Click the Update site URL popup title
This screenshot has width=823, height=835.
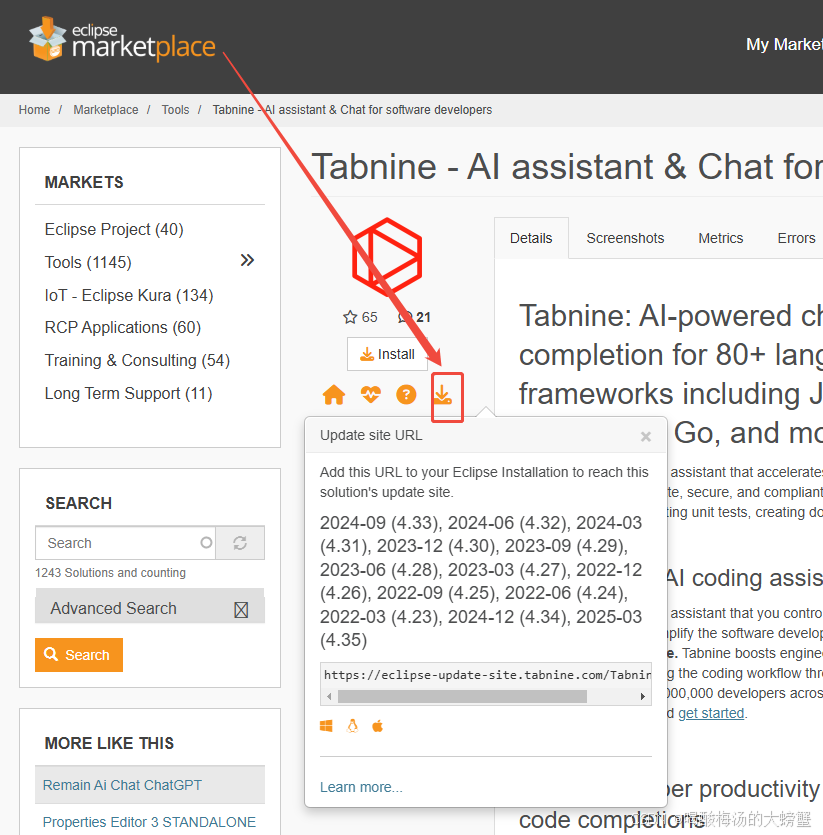[371, 436]
